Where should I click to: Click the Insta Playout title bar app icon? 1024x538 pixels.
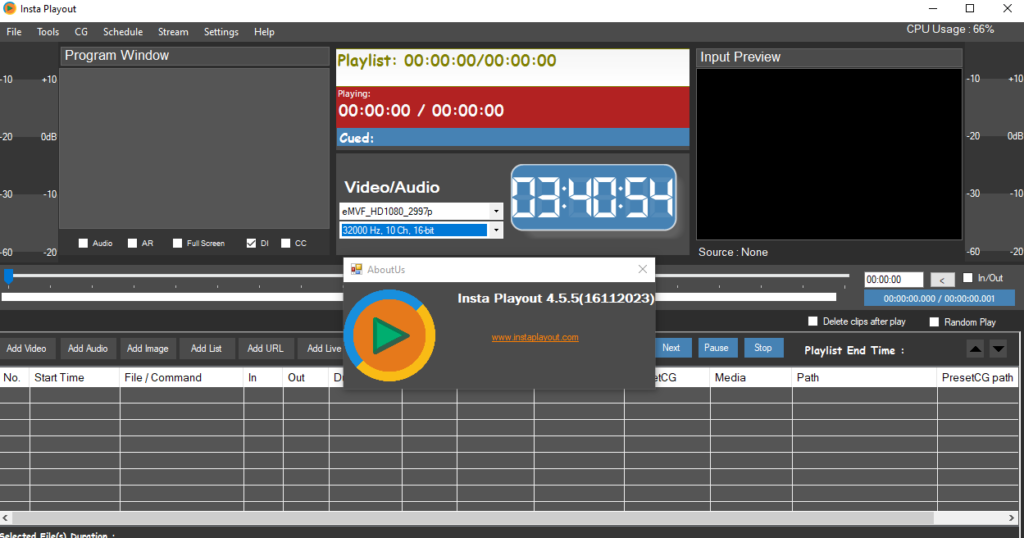(x=9, y=9)
